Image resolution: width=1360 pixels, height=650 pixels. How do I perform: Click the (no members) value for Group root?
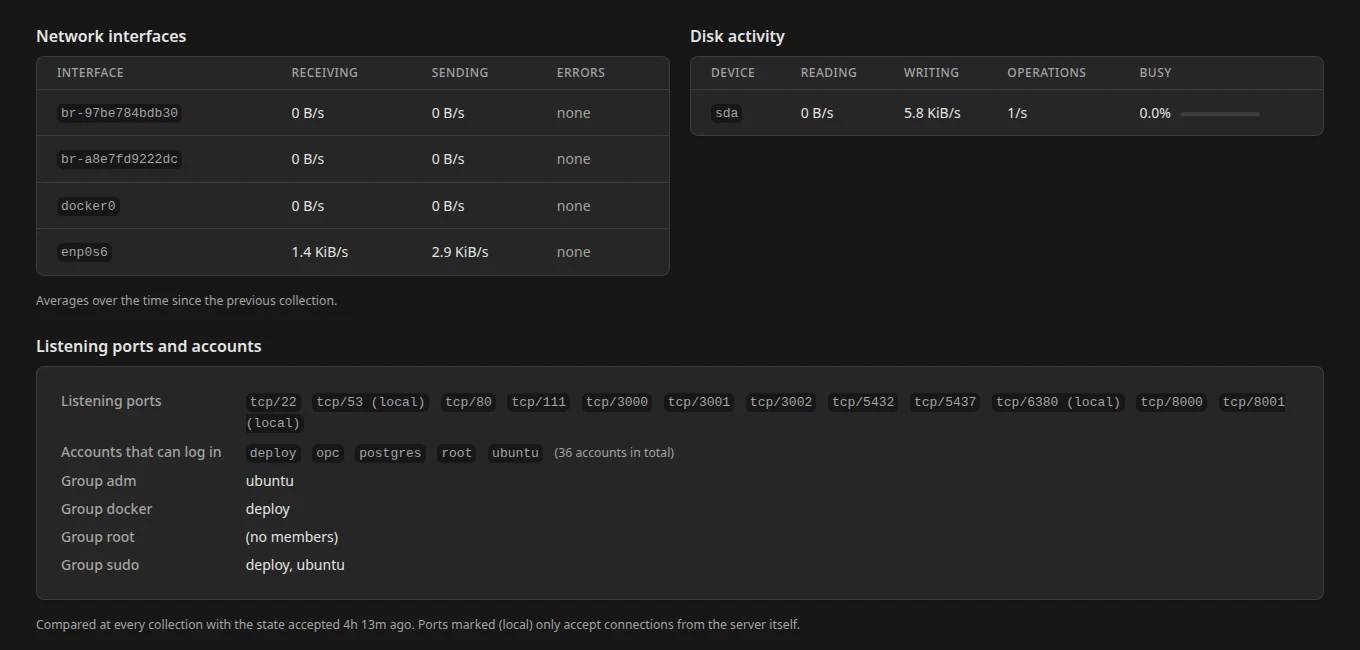292,537
